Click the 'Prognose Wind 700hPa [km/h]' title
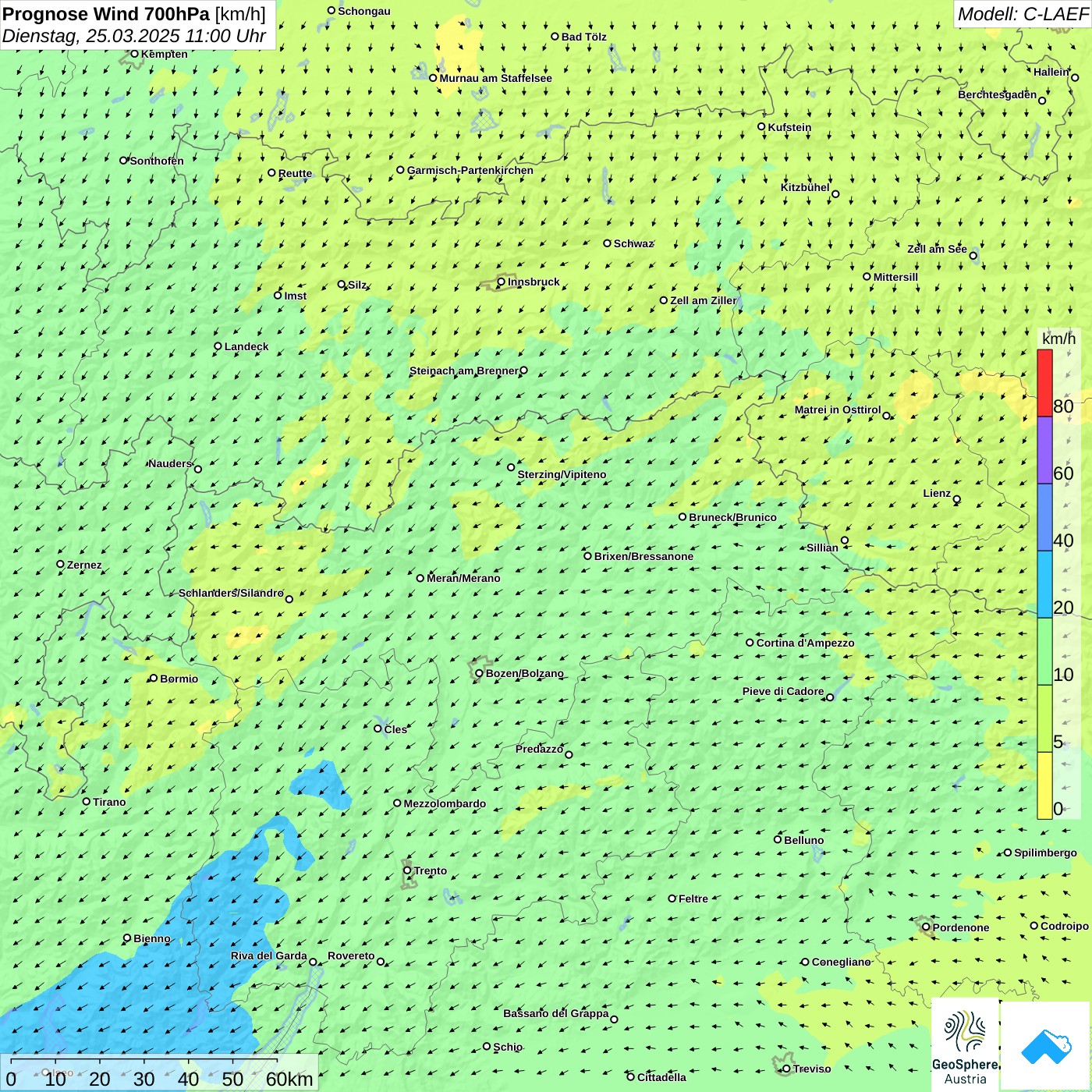 134,14
